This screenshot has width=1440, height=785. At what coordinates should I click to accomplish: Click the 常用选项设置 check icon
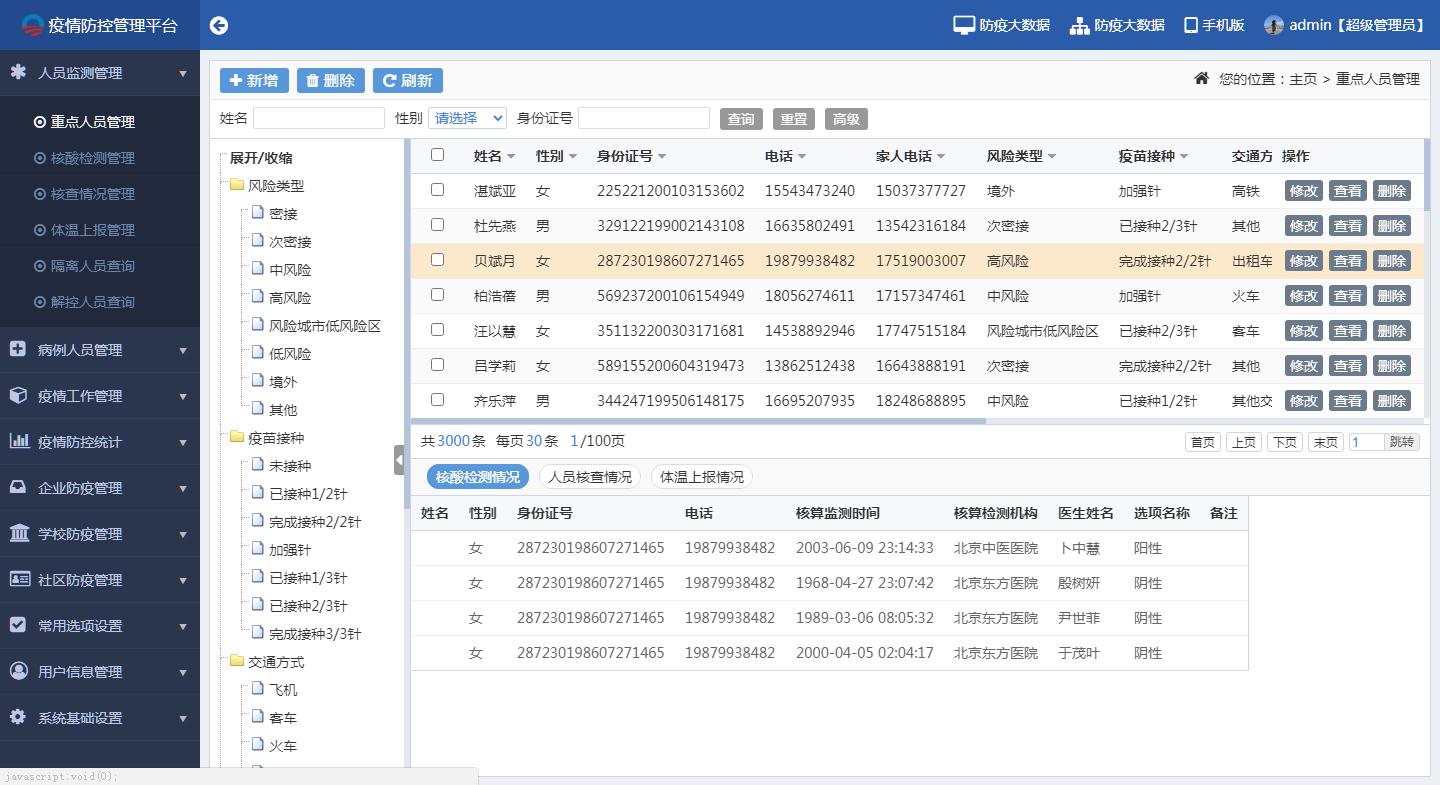tap(18, 625)
